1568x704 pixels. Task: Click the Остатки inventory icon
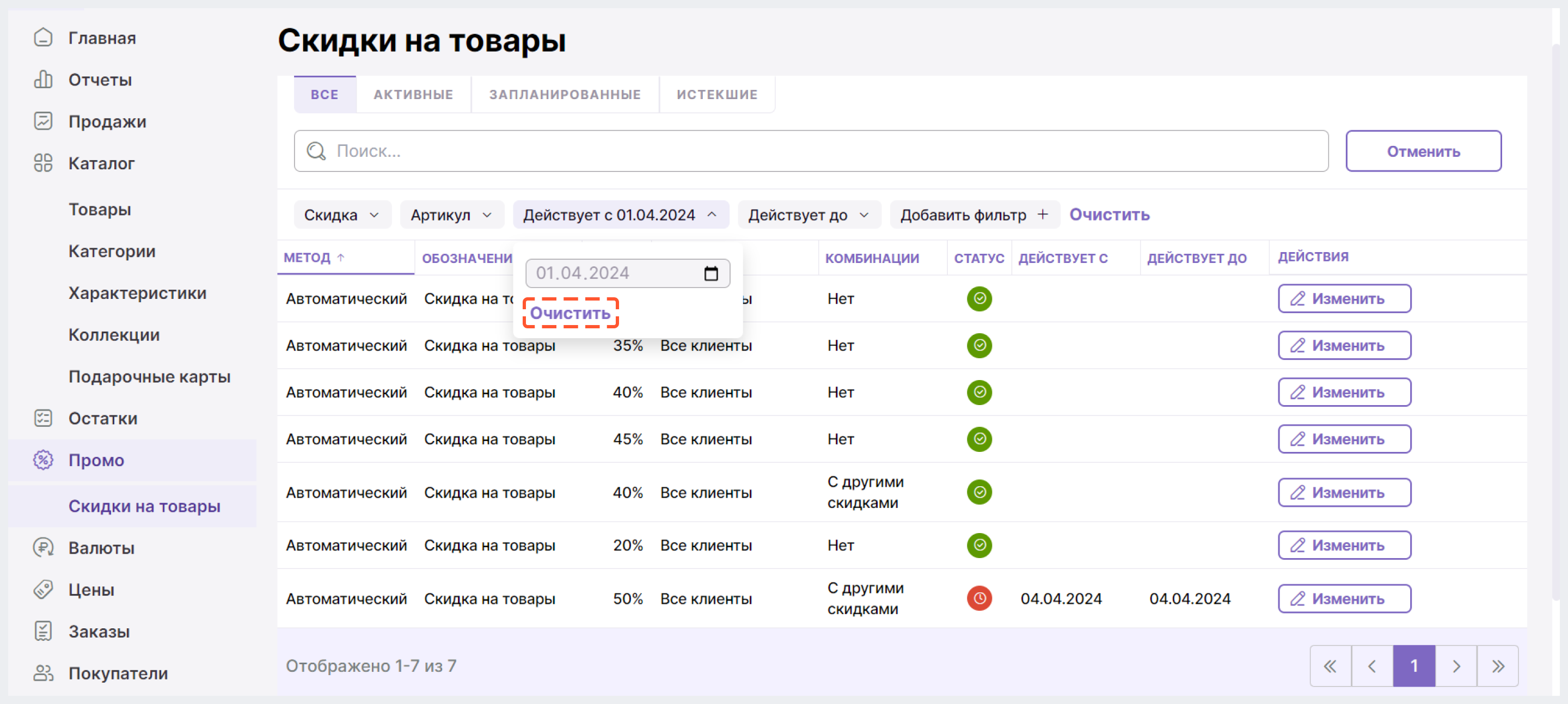(x=42, y=418)
